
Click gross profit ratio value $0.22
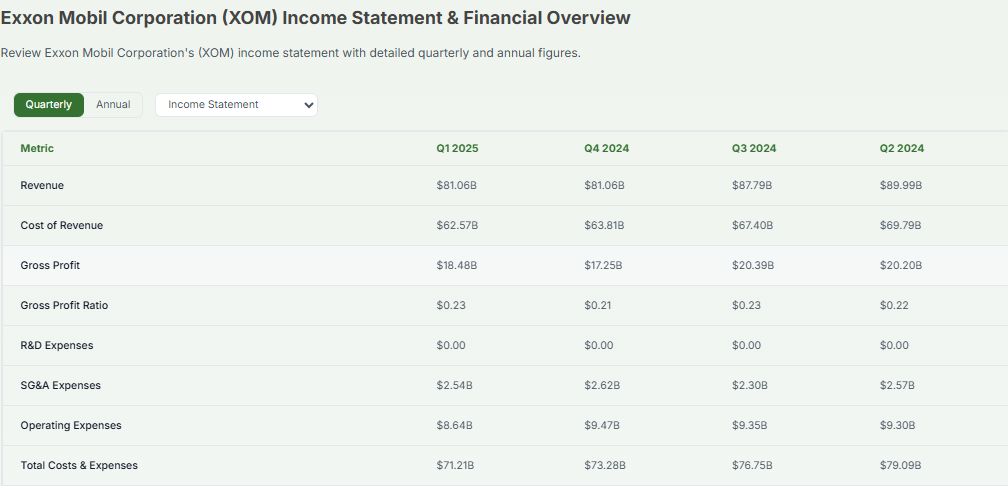tap(894, 305)
